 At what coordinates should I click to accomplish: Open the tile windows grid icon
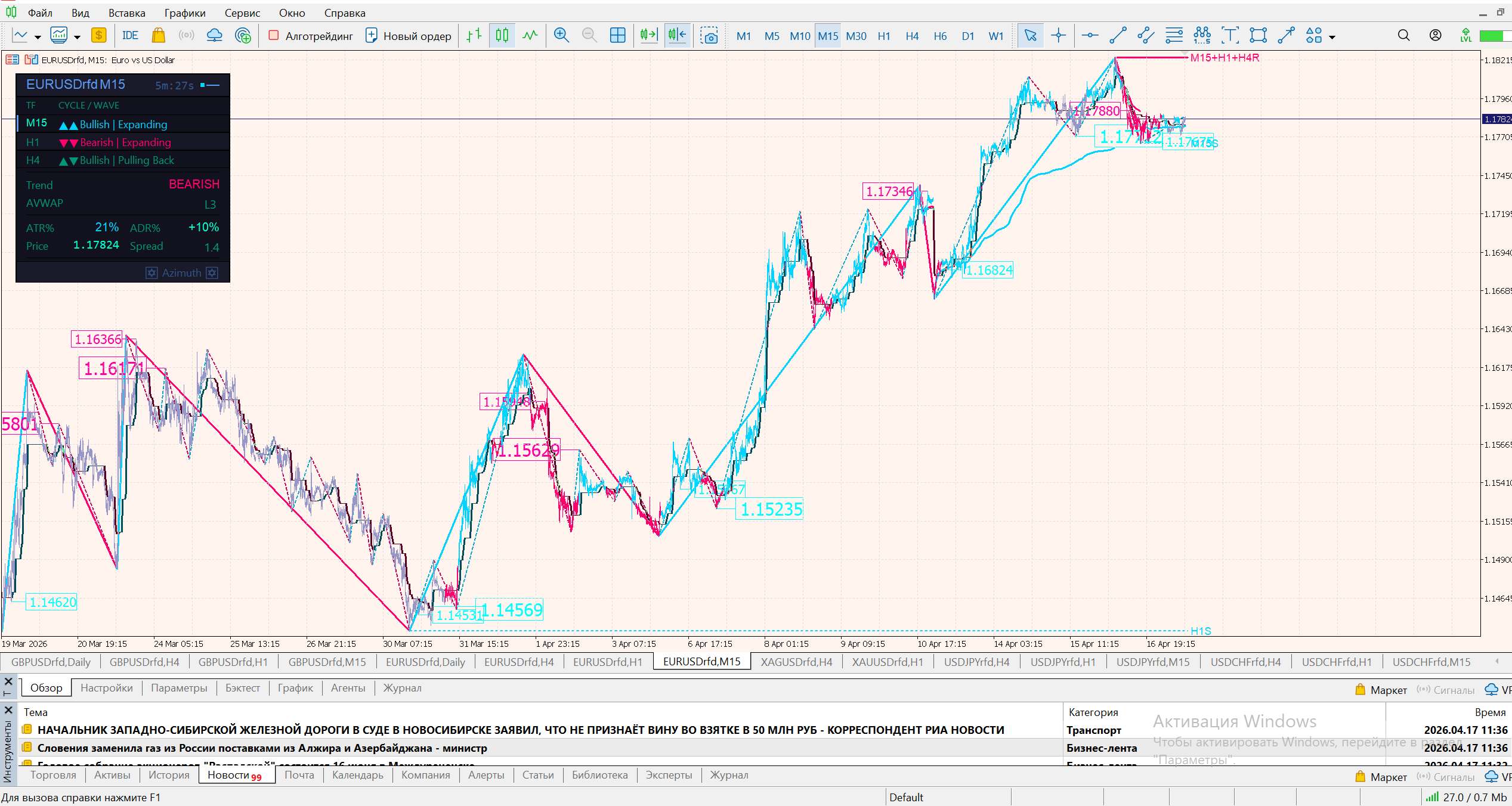pyautogui.click(x=618, y=36)
